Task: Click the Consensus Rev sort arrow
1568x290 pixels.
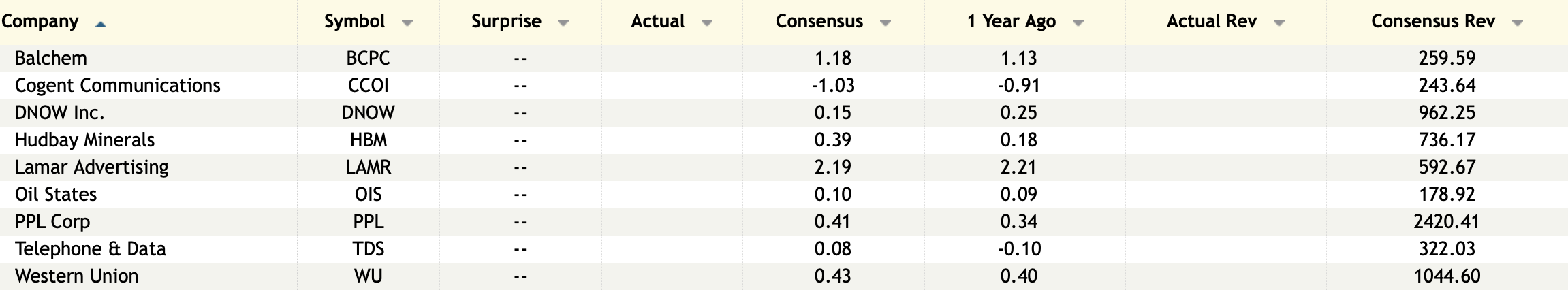Action: click(x=1517, y=23)
